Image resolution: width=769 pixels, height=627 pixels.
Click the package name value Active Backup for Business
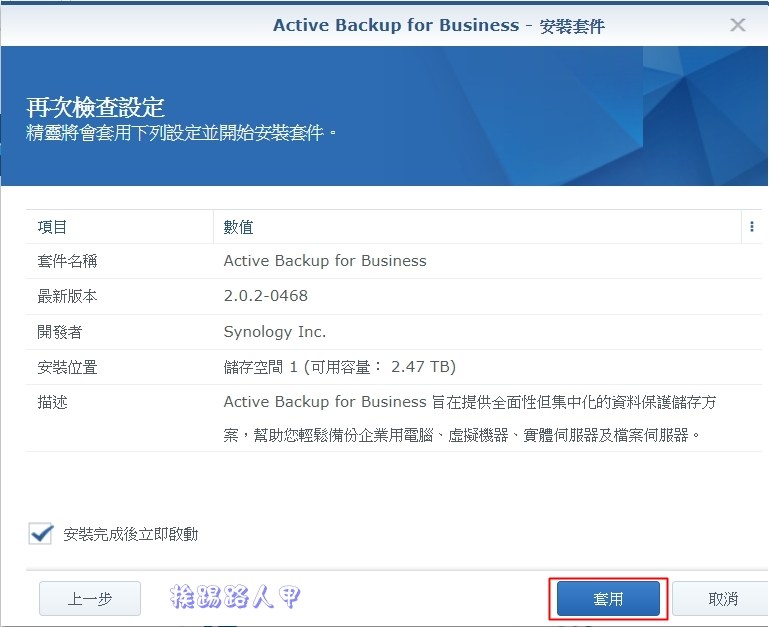pos(325,261)
